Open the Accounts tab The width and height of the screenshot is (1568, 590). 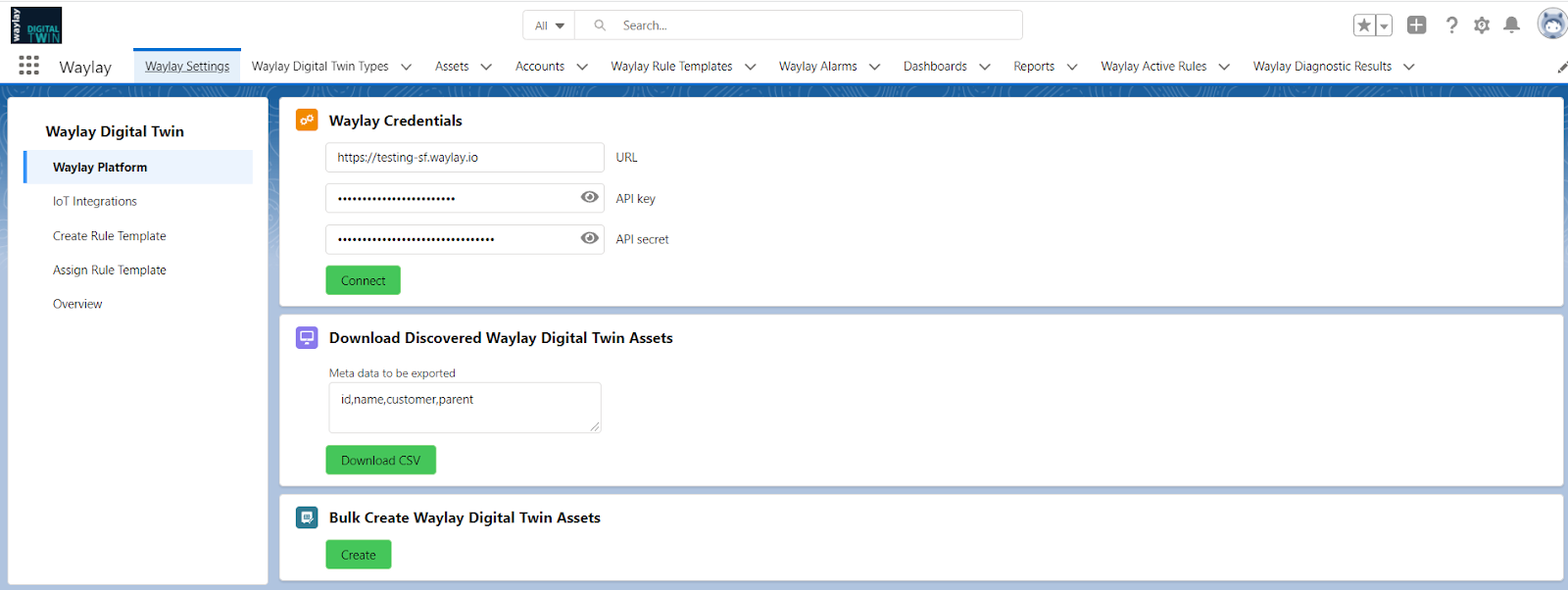(x=540, y=66)
